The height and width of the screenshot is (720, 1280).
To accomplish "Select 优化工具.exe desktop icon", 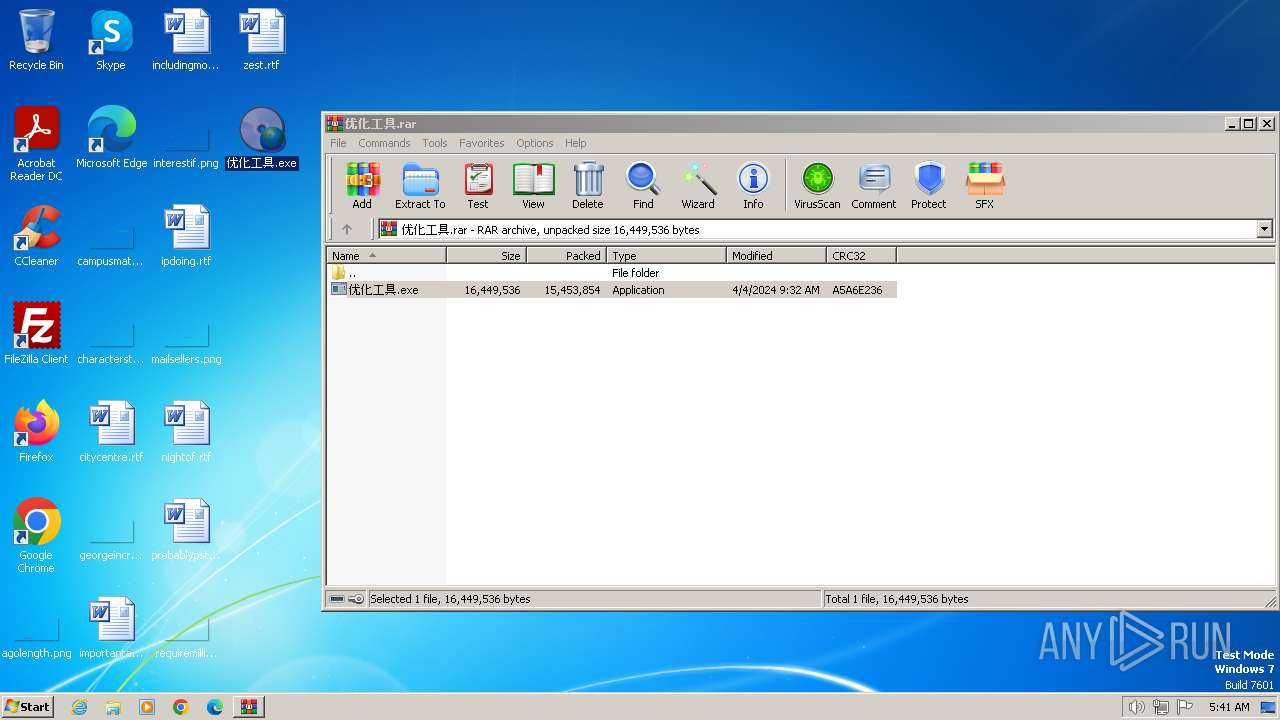I will (262, 138).
